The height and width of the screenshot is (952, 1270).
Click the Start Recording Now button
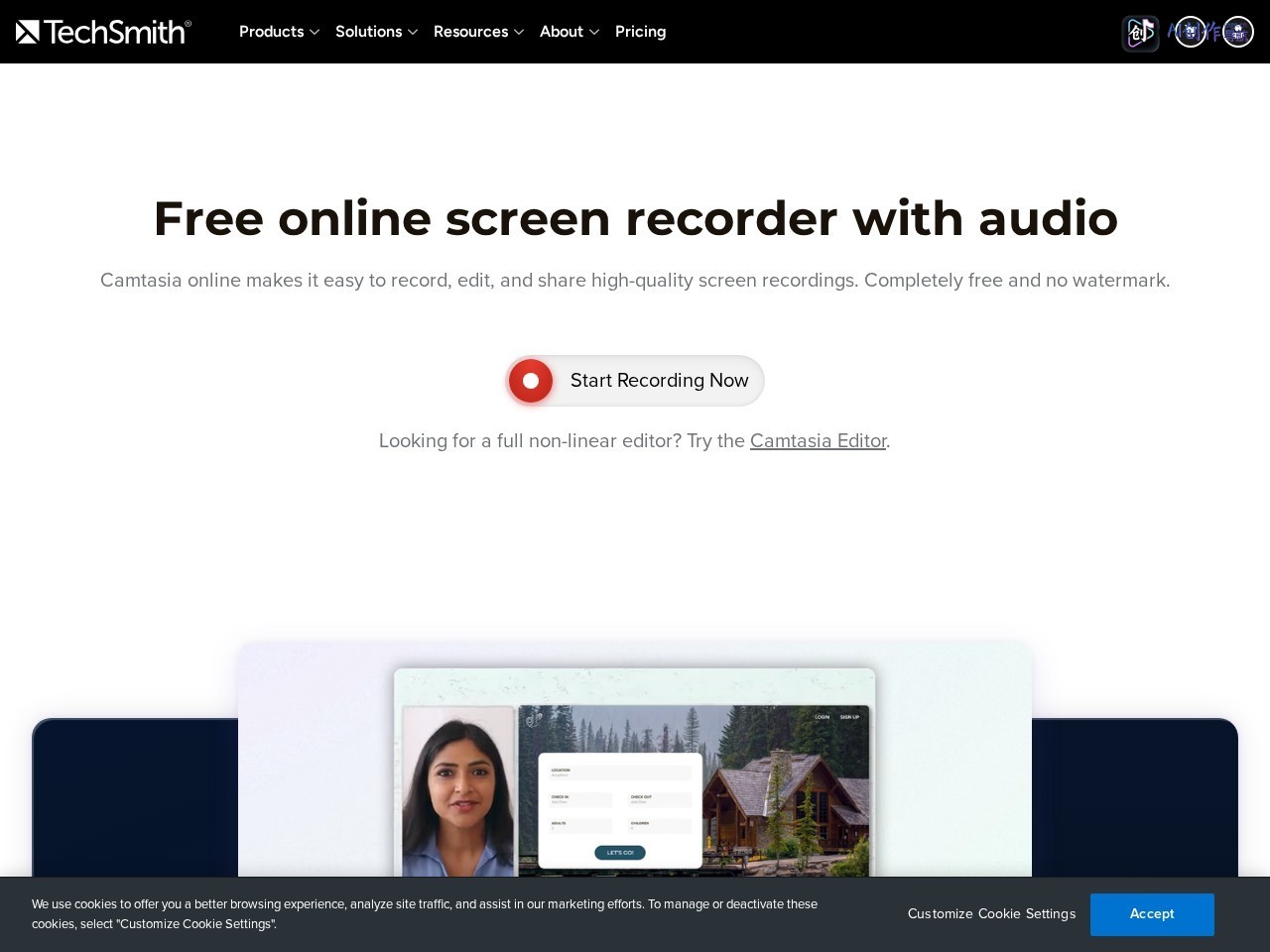[635, 381]
